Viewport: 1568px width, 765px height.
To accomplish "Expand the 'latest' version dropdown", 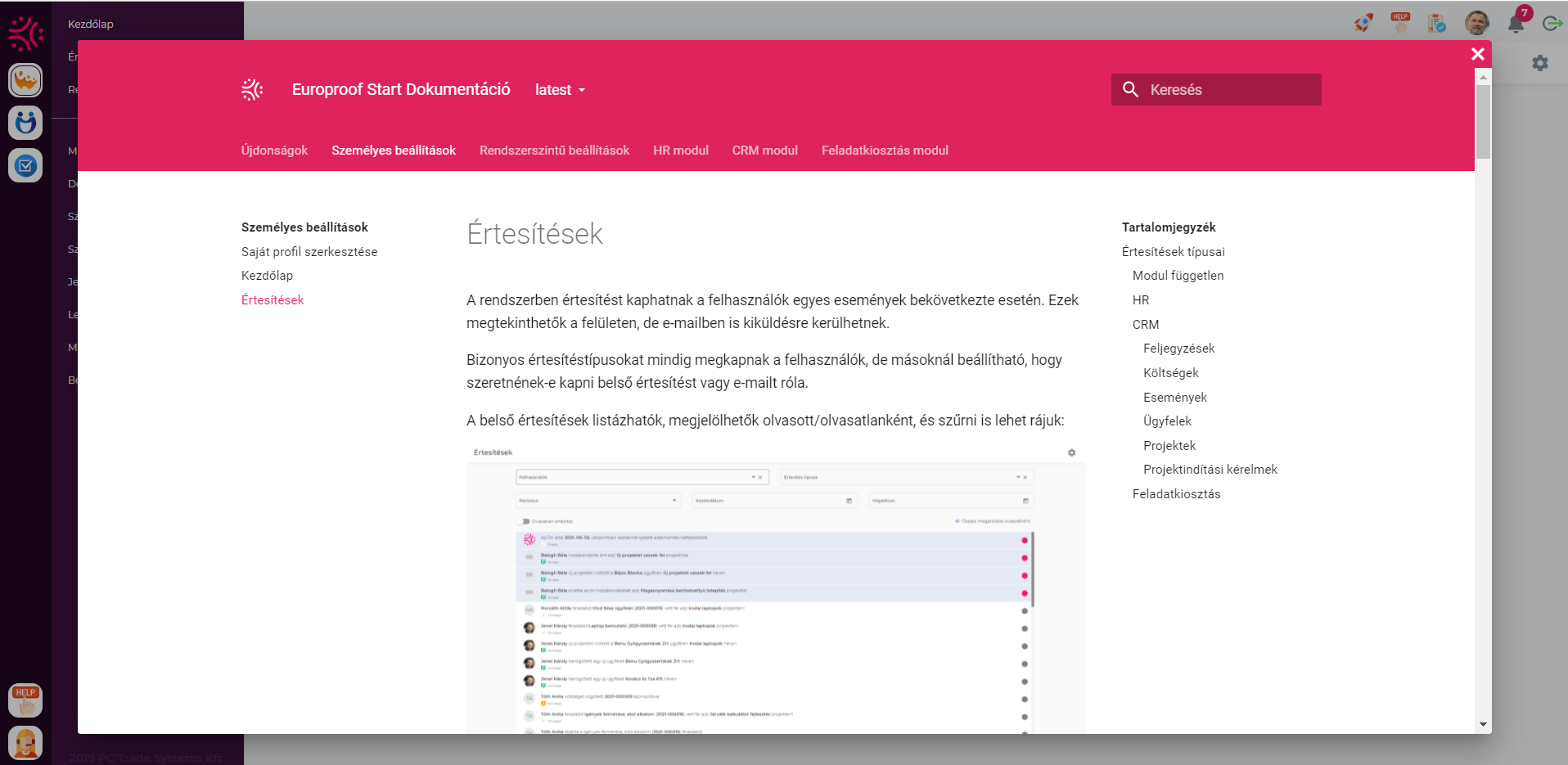I will [560, 90].
